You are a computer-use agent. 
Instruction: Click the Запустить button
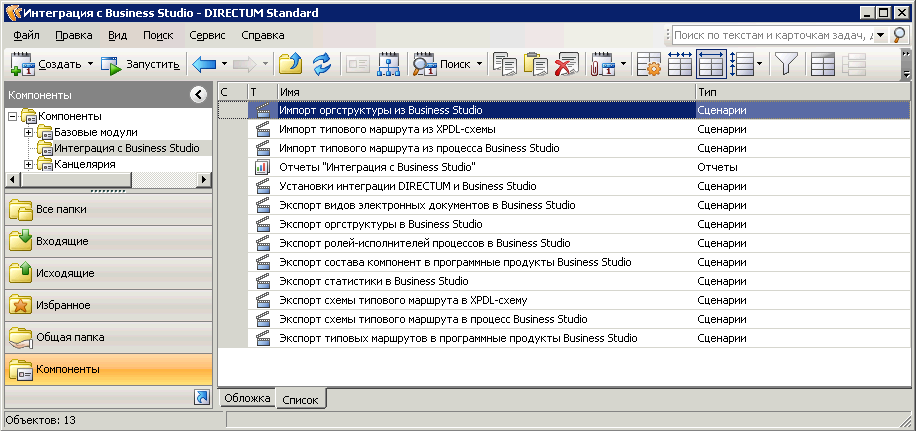coord(141,65)
